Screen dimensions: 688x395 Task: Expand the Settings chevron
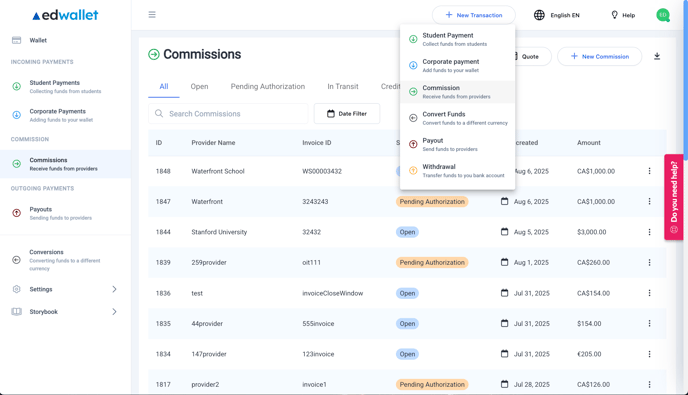pos(115,289)
